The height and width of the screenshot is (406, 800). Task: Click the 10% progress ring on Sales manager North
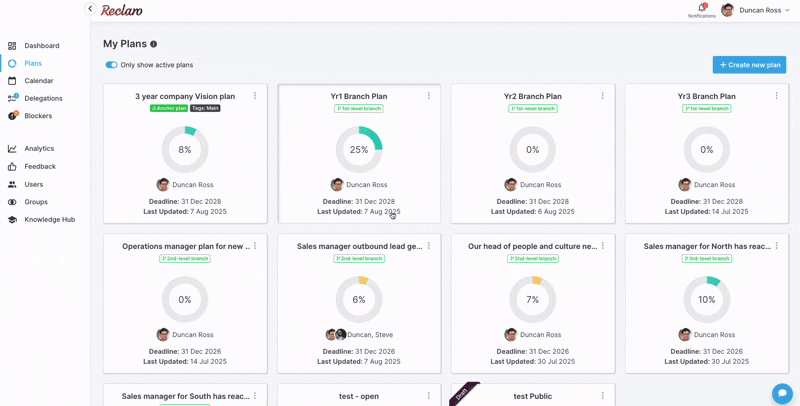[707, 299]
